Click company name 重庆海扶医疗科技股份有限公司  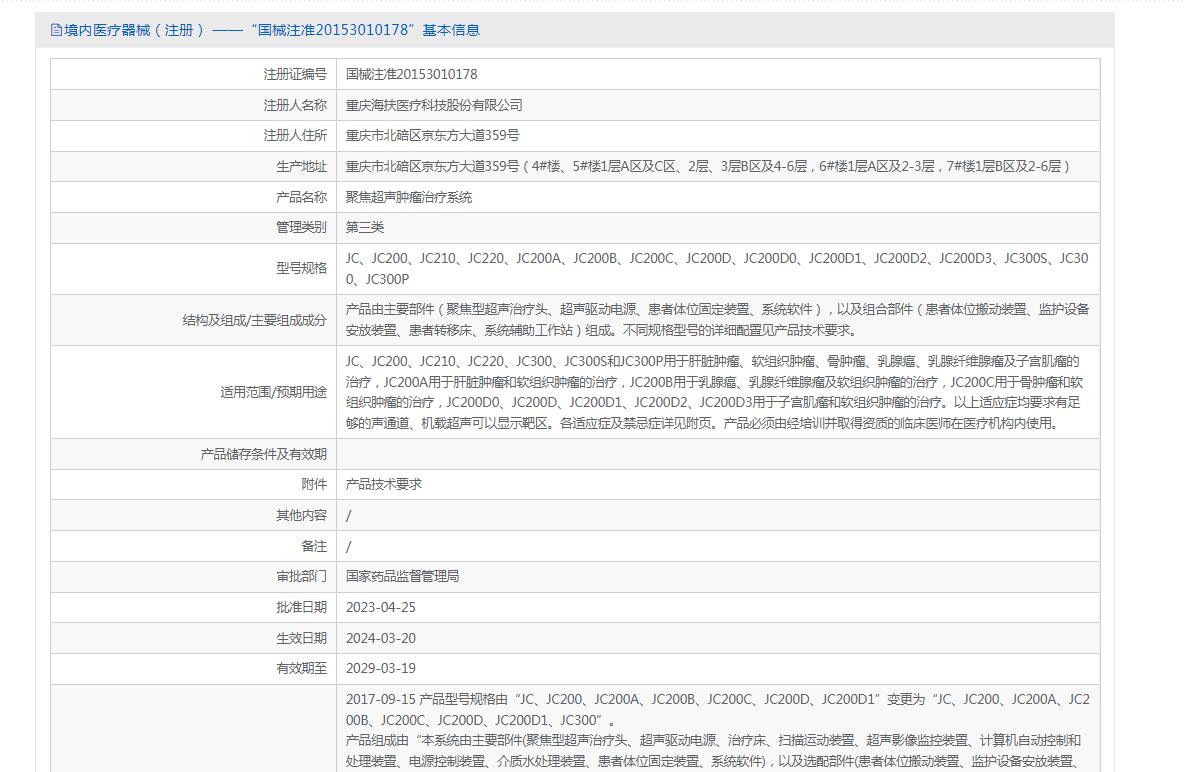pos(434,105)
